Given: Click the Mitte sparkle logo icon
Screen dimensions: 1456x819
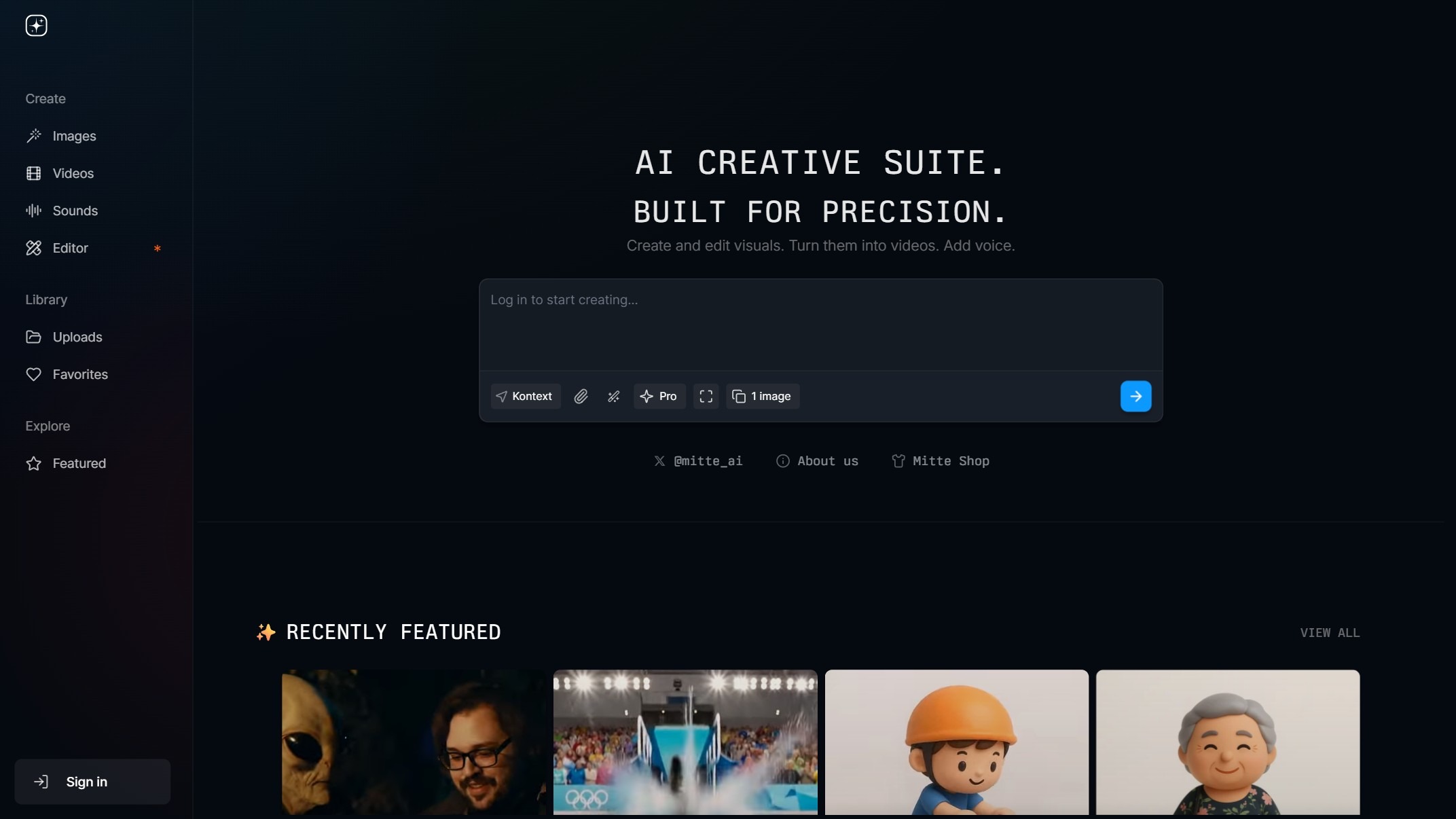Looking at the screenshot, I should pos(36,26).
